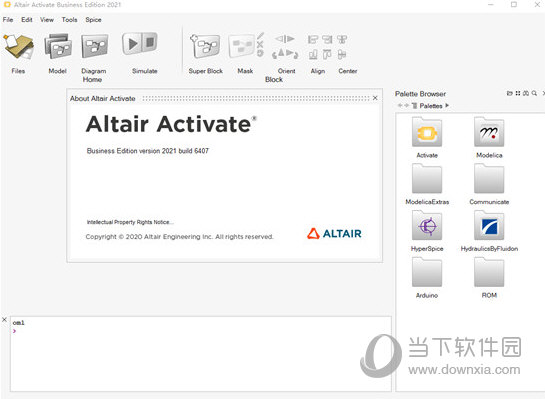Create a Super Block from the toolbar
Screen dimensions: 545x399
pyautogui.click(x=205, y=46)
